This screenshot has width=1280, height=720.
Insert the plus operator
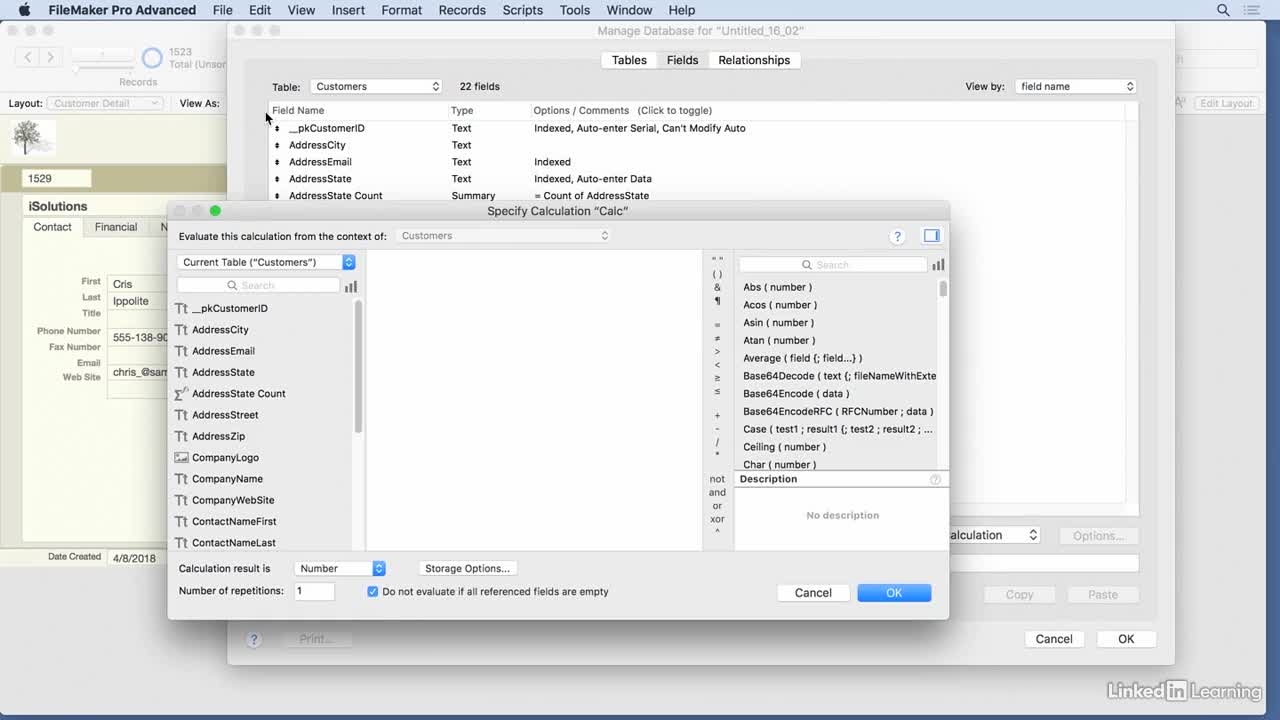tap(717, 416)
